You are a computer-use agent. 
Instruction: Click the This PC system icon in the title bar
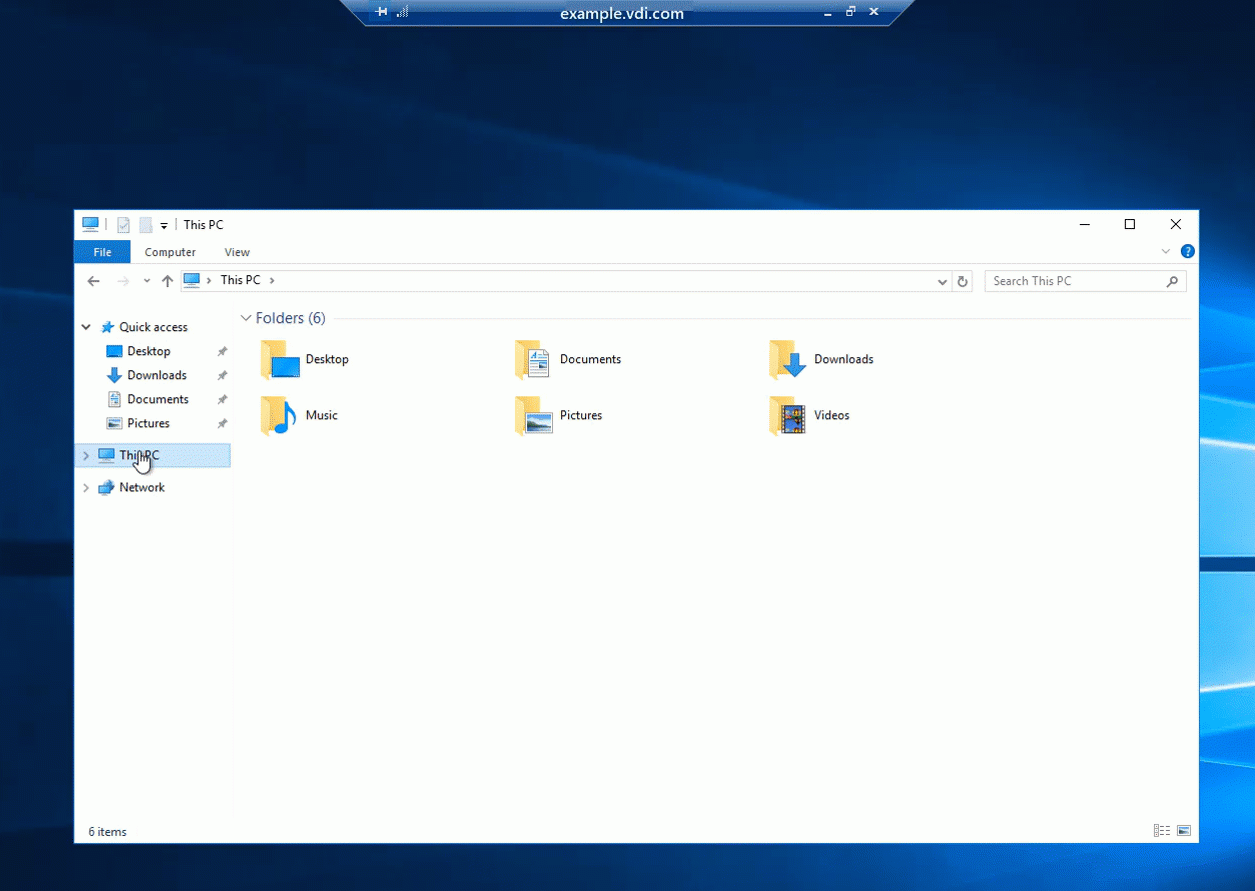(x=91, y=224)
